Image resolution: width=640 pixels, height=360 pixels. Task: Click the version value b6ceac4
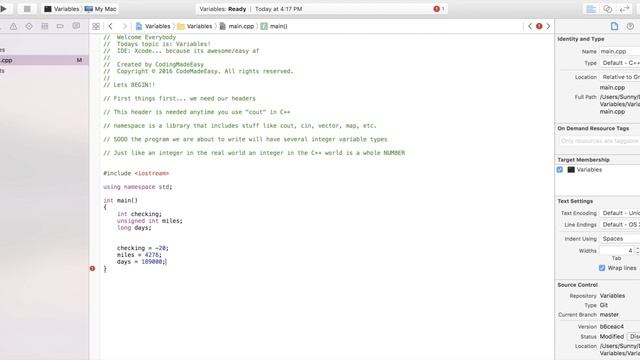tap(611, 327)
